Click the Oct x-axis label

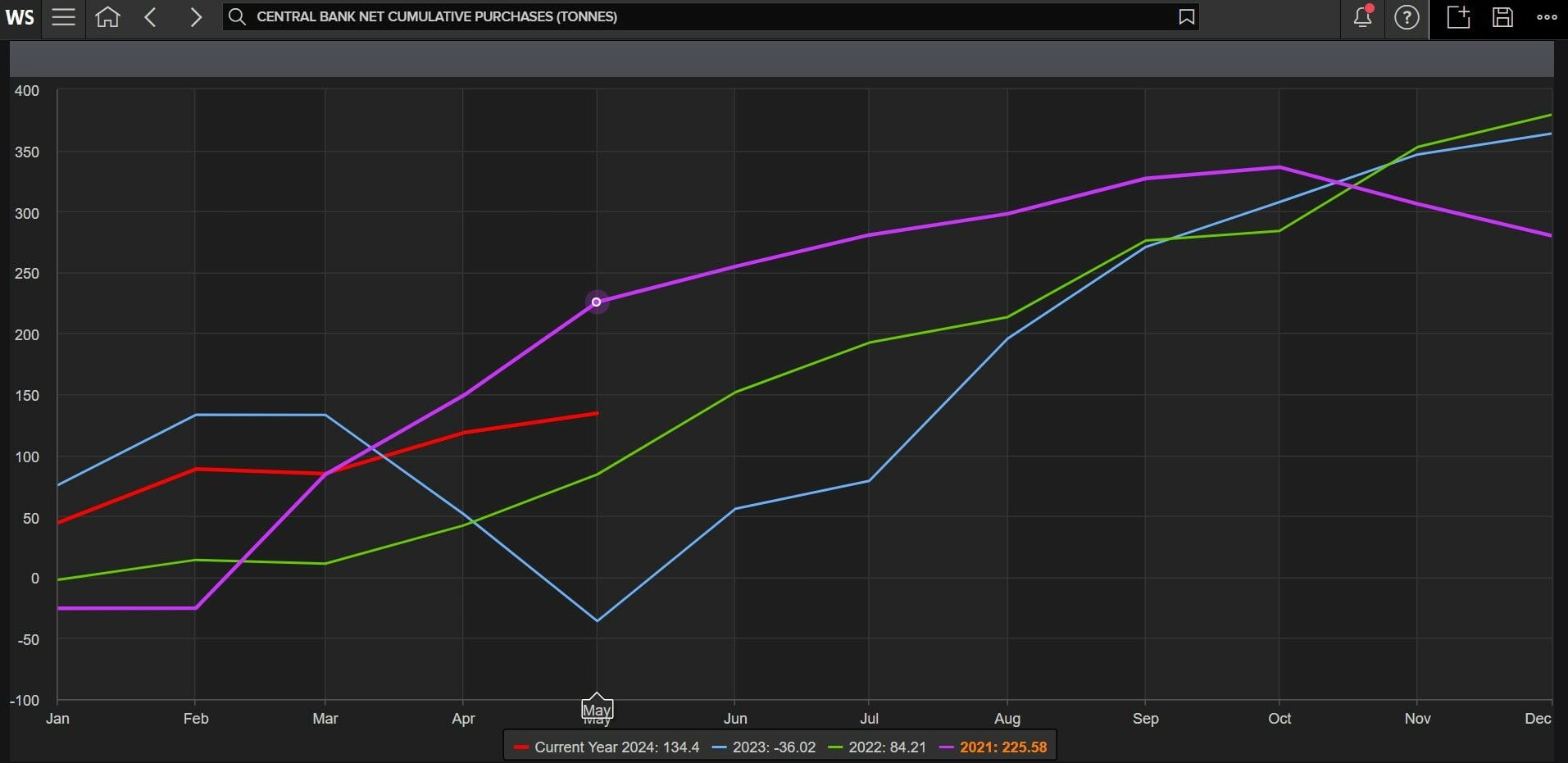[1279, 719]
